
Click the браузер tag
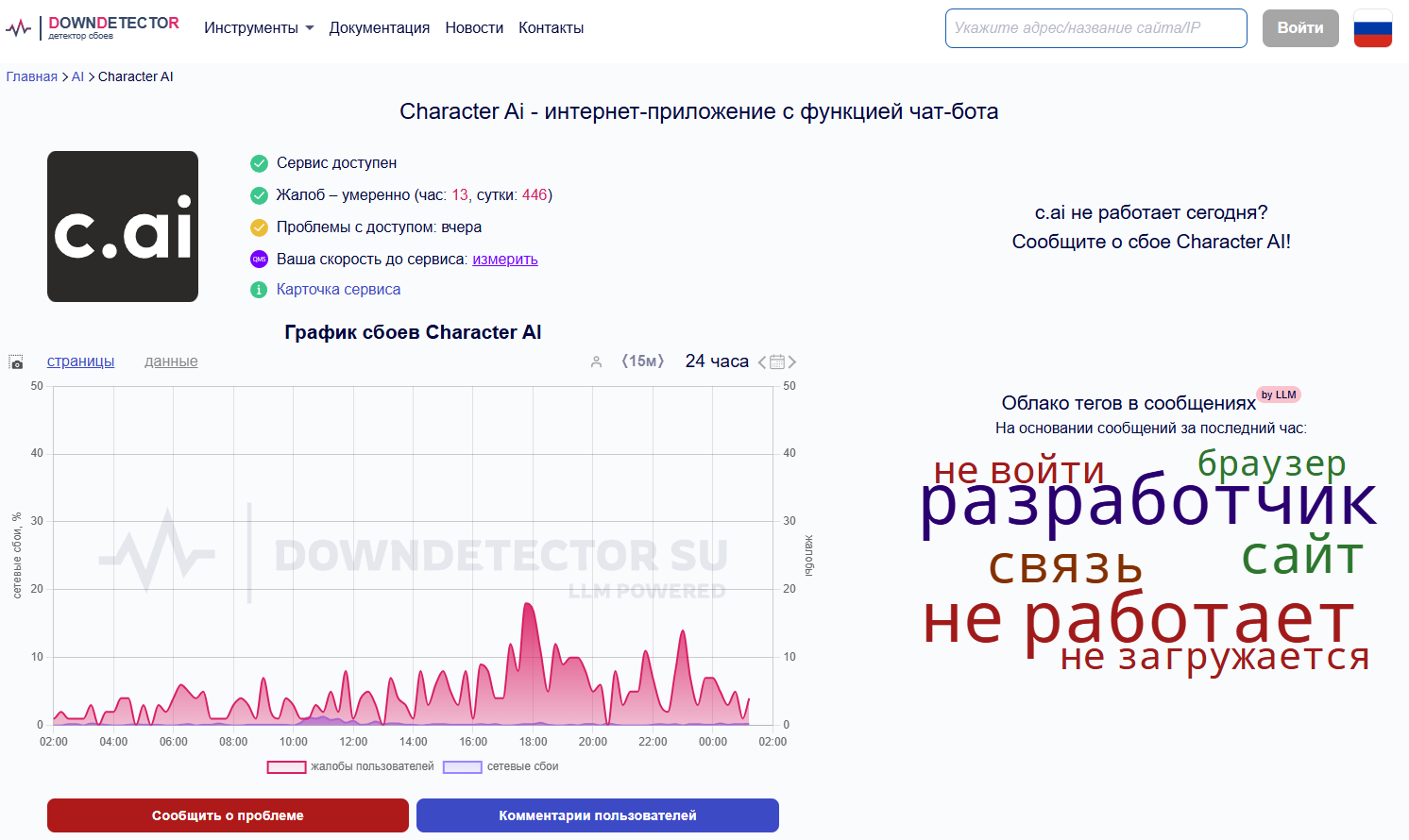(x=1271, y=463)
